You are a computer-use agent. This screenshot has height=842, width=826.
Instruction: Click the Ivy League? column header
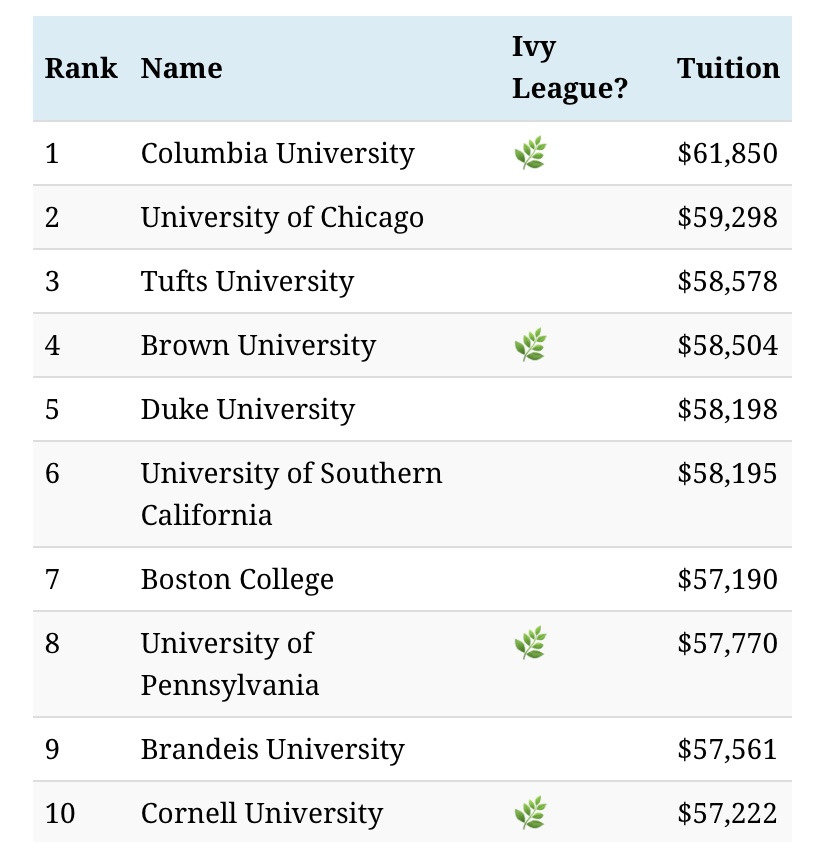click(570, 68)
